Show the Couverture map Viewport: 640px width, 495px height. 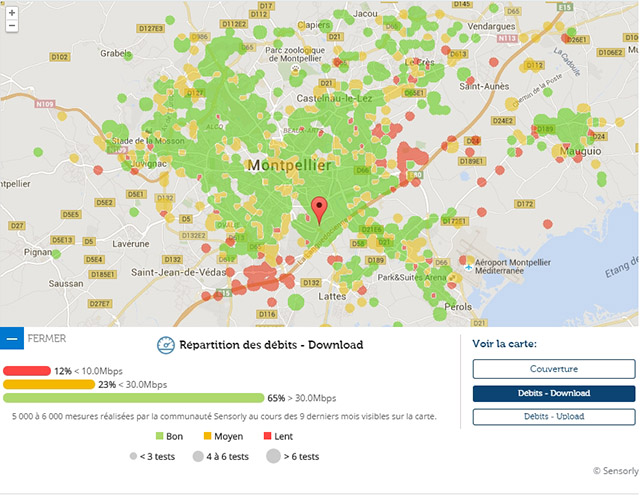[x=554, y=369]
